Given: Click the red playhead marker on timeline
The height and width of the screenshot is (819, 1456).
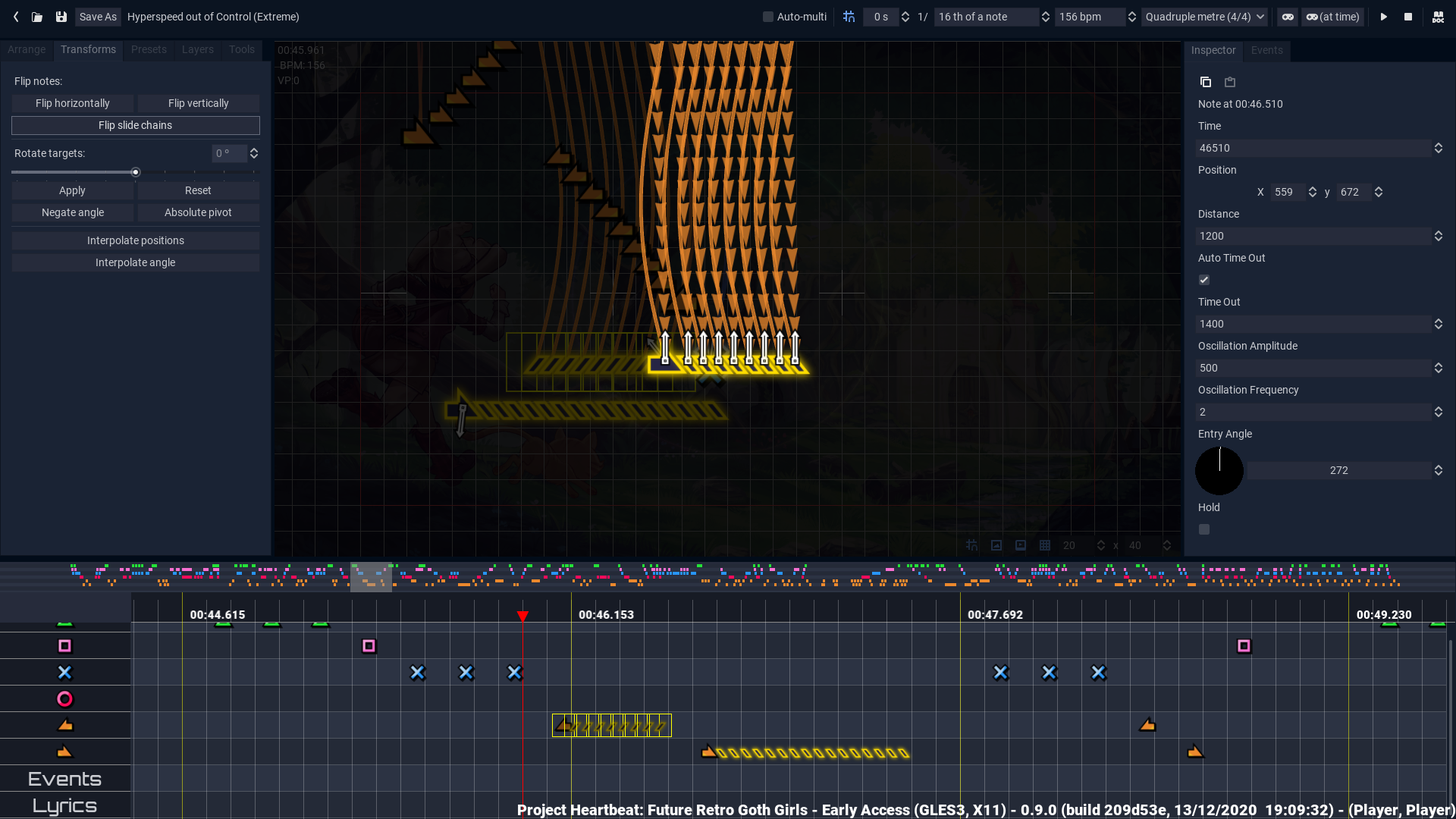Looking at the screenshot, I should pyautogui.click(x=522, y=616).
